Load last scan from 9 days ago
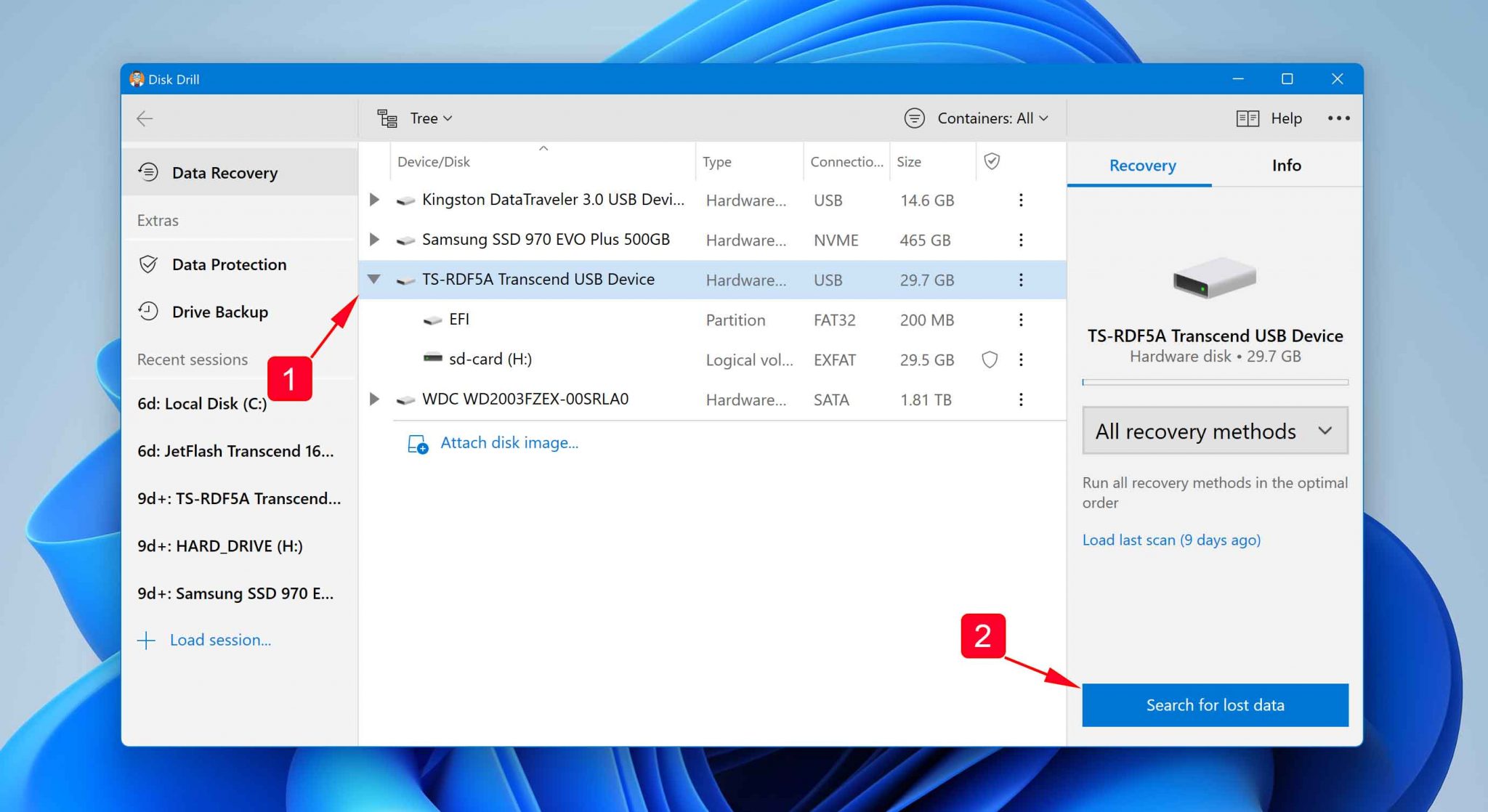The image size is (1488, 812). (1171, 540)
